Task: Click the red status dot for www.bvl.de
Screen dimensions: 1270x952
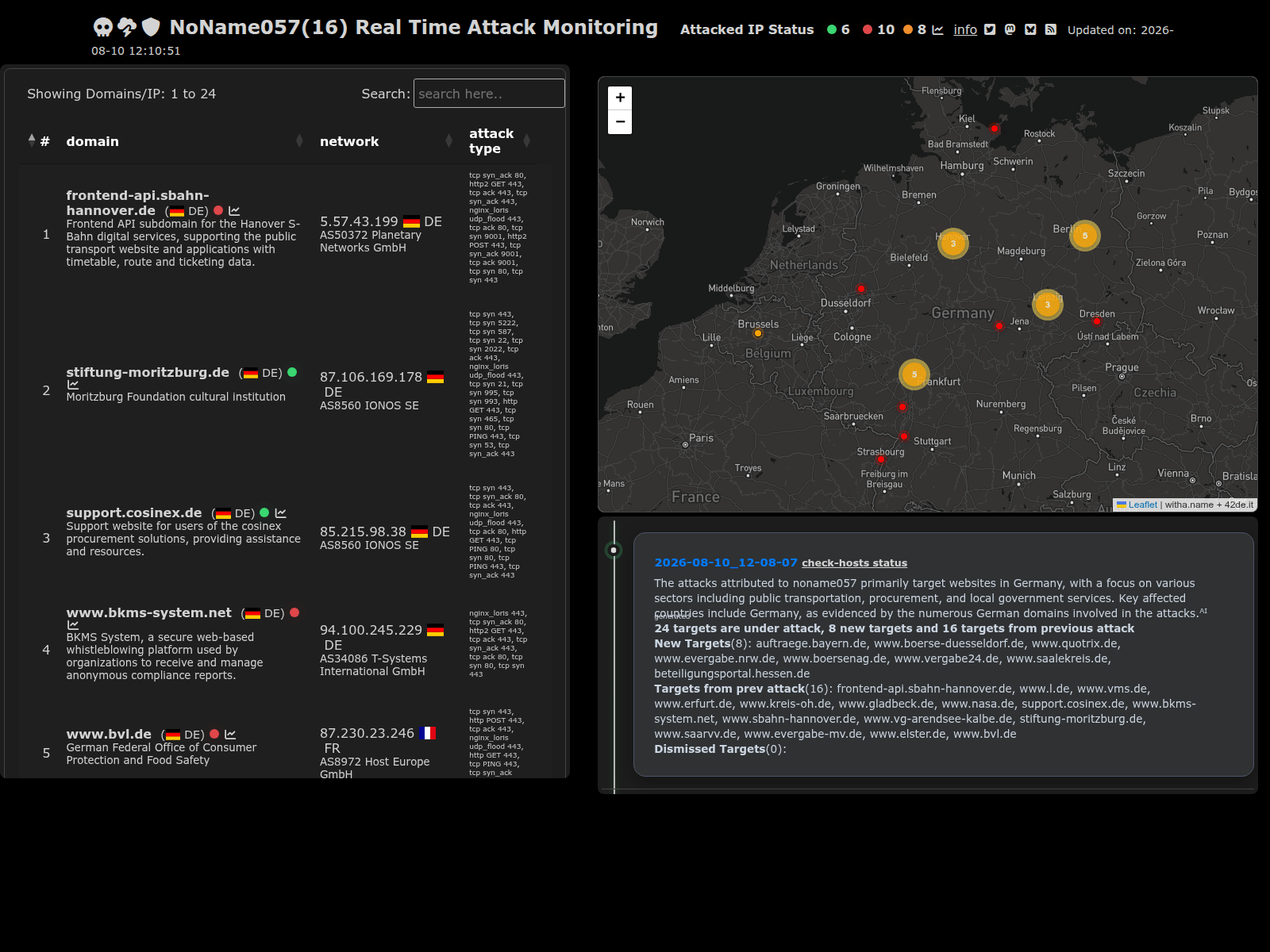Action: [214, 734]
